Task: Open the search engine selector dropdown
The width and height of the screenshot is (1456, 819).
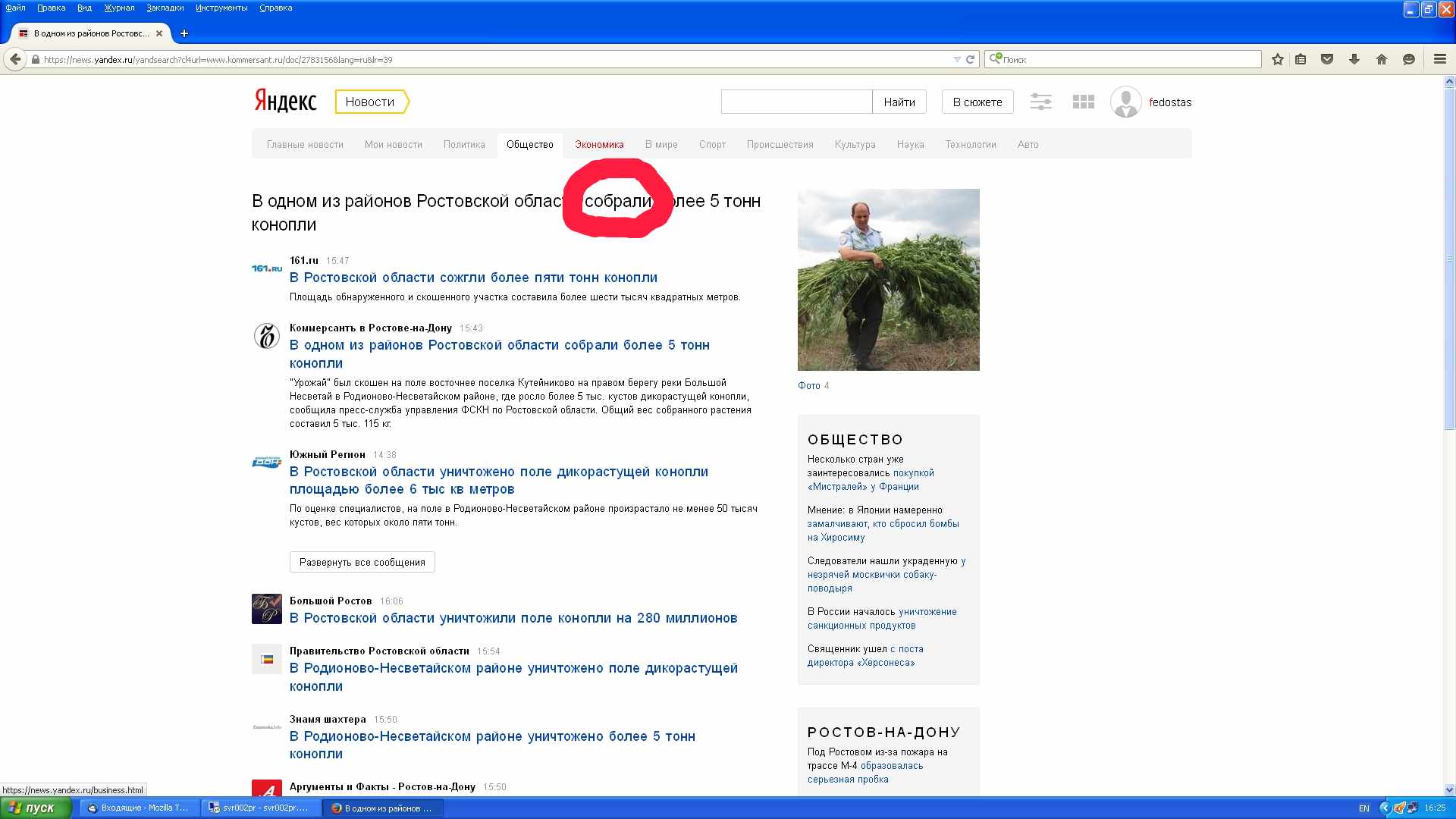Action: pyautogui.click(x=996, y=58)
